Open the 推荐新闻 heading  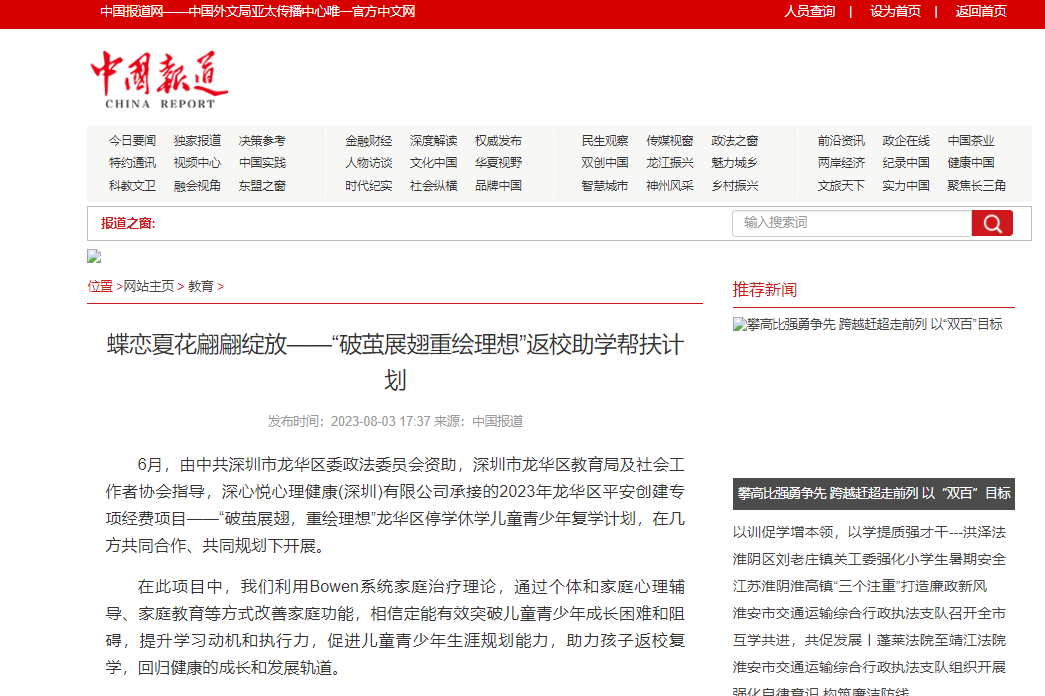[765, 290]
